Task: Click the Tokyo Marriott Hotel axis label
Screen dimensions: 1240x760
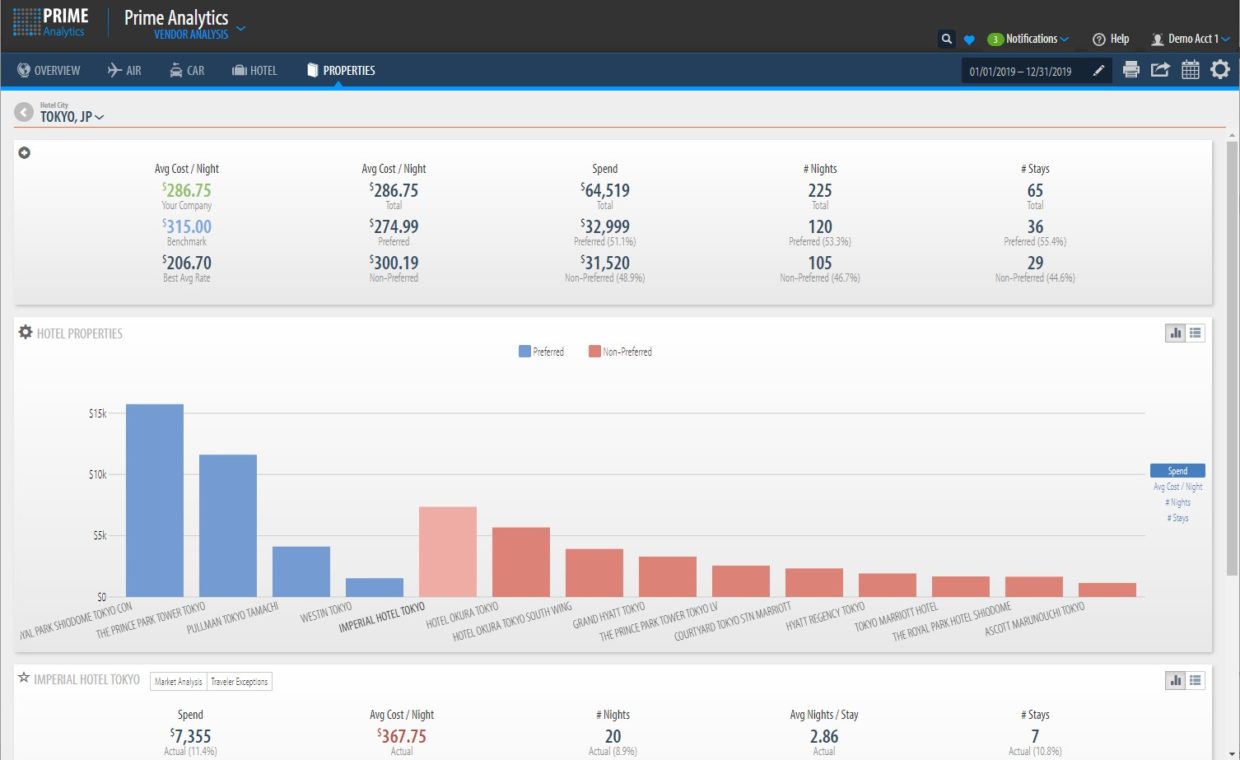Action: pyautogui.click(x=896, y=617)
